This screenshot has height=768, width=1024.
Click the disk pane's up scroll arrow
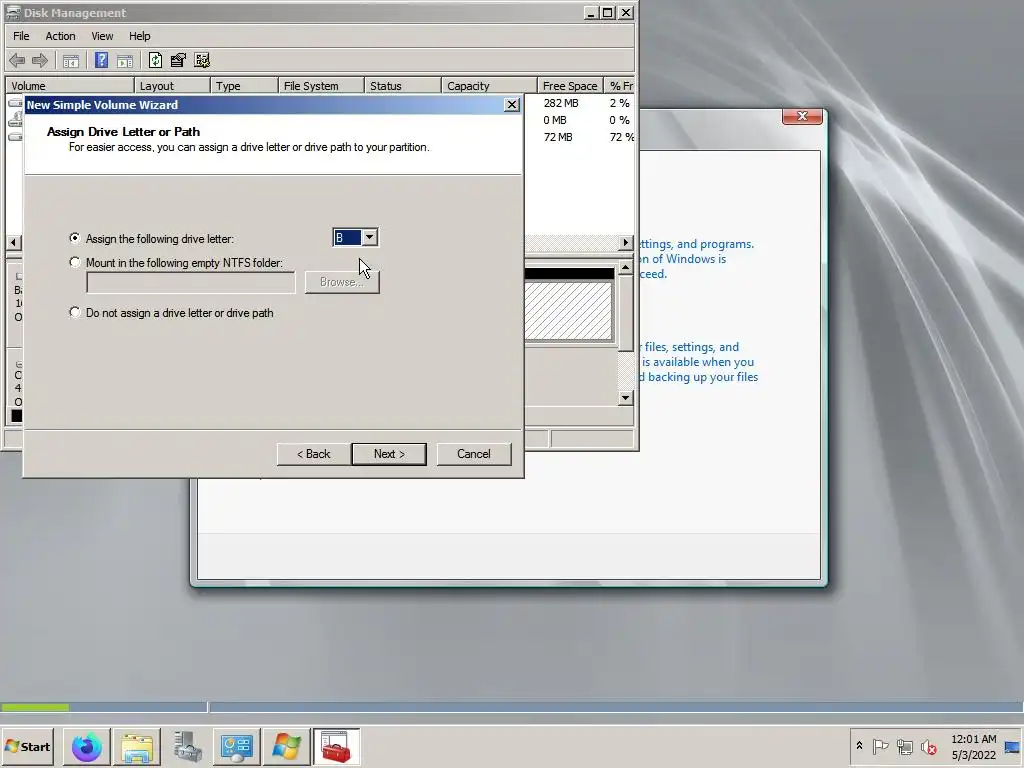coord(626,267)
